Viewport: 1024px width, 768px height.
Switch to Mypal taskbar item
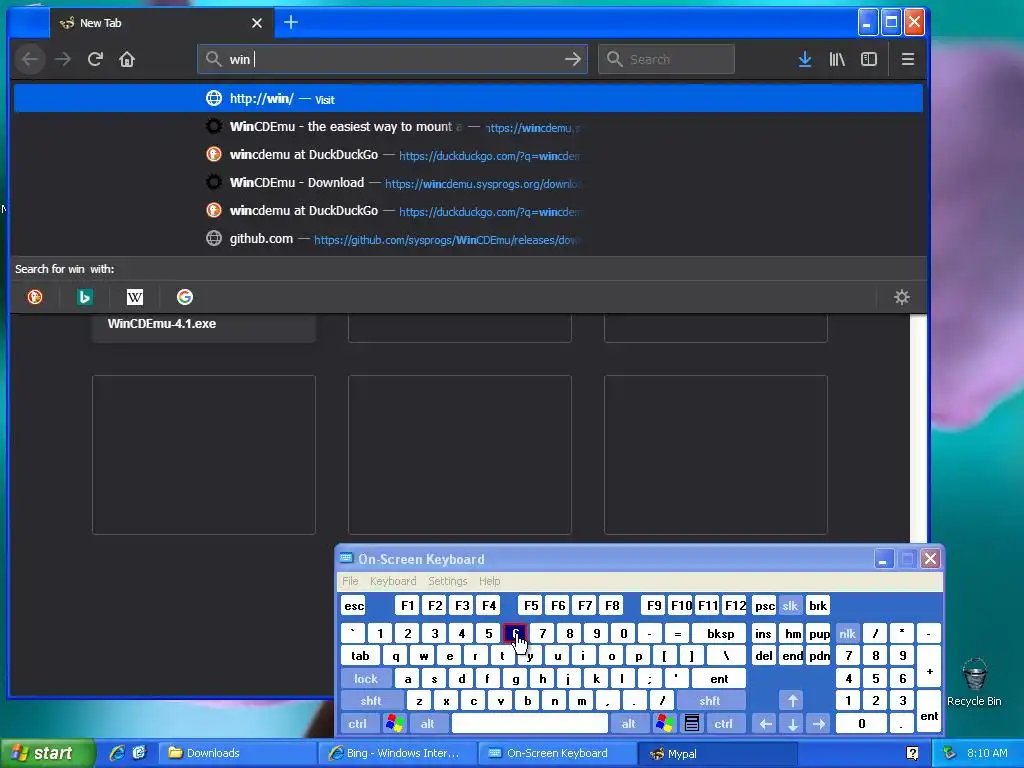(720, 753)
